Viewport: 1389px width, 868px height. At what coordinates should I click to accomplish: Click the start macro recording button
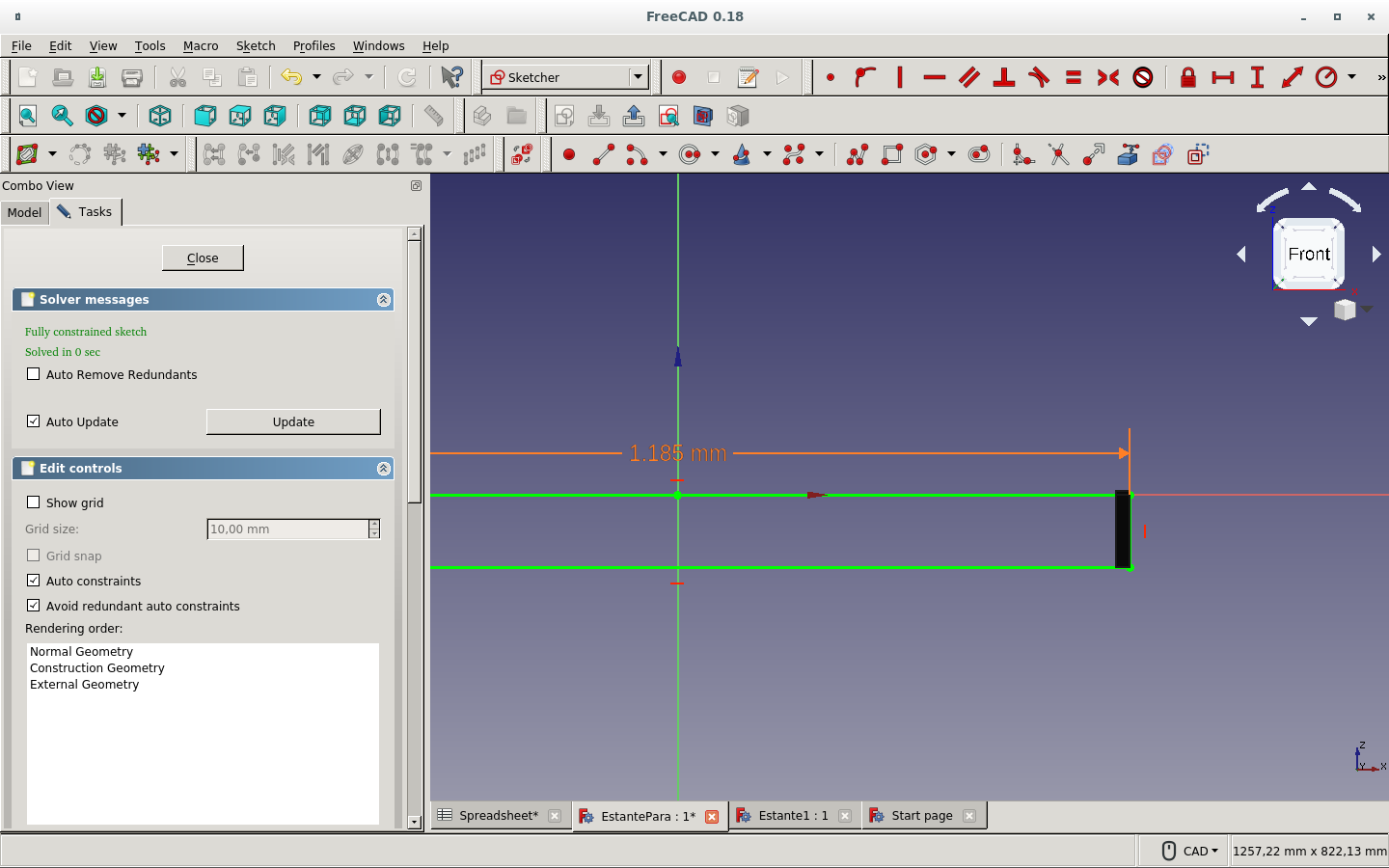tap(679, 77)
